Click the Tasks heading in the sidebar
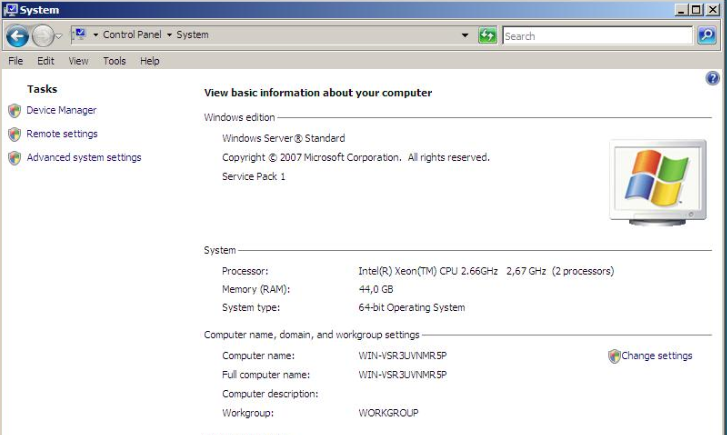 tap(42, 89)
